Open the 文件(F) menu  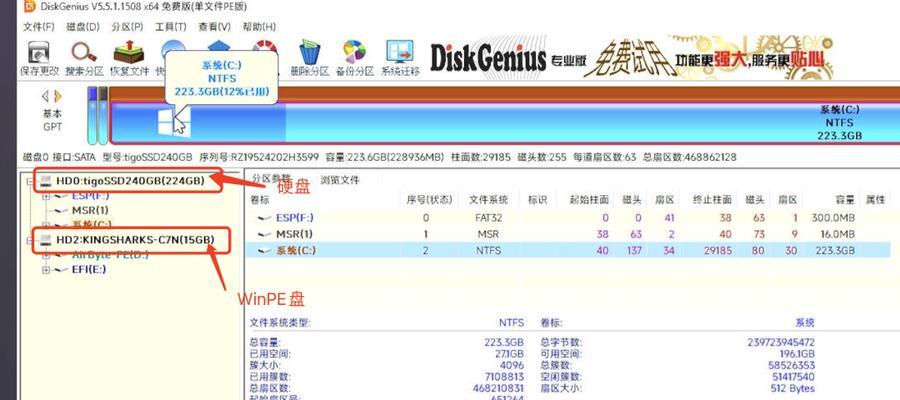tap(38, 26)
